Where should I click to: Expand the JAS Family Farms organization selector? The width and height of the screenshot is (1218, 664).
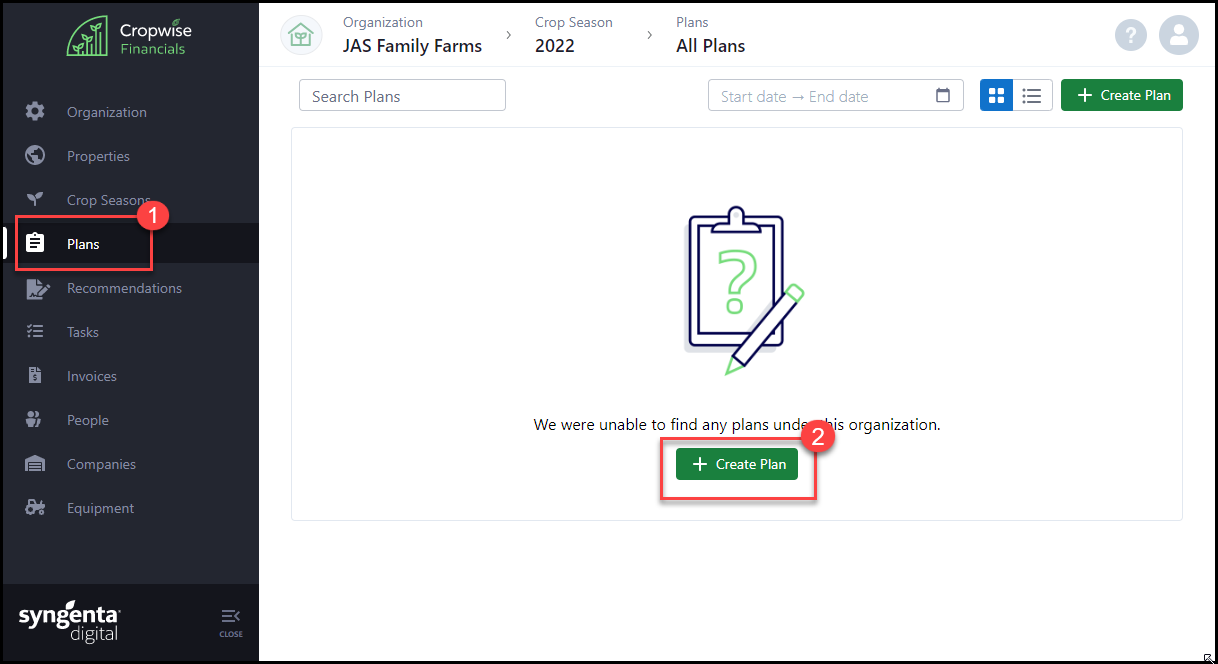(412, 45)
